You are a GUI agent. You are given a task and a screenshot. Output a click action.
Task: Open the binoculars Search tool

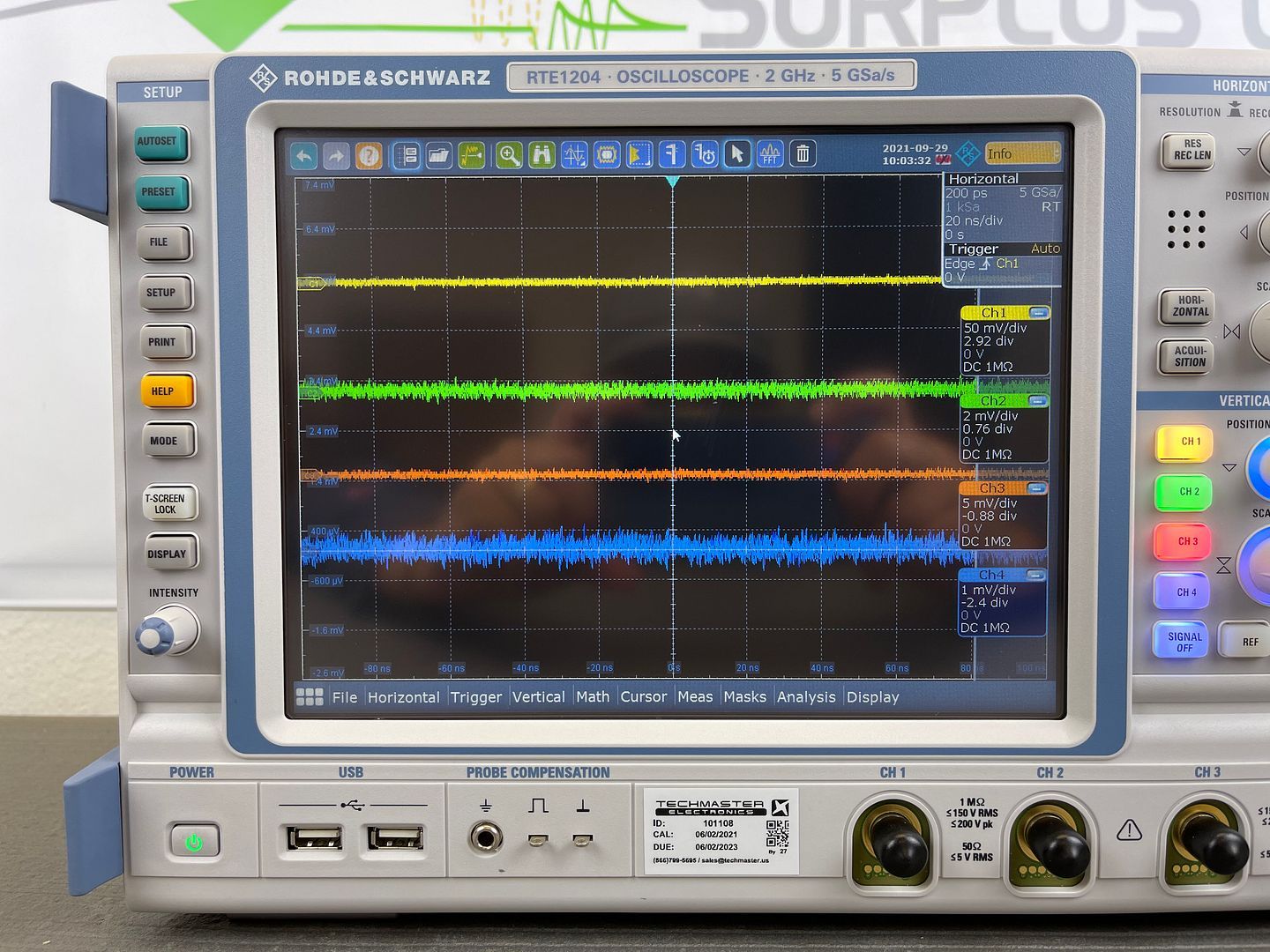(542, 156)
